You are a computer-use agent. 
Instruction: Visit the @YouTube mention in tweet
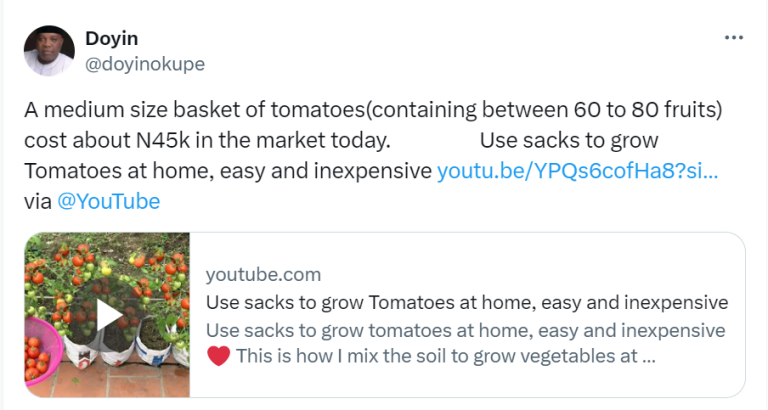(108, 201)
